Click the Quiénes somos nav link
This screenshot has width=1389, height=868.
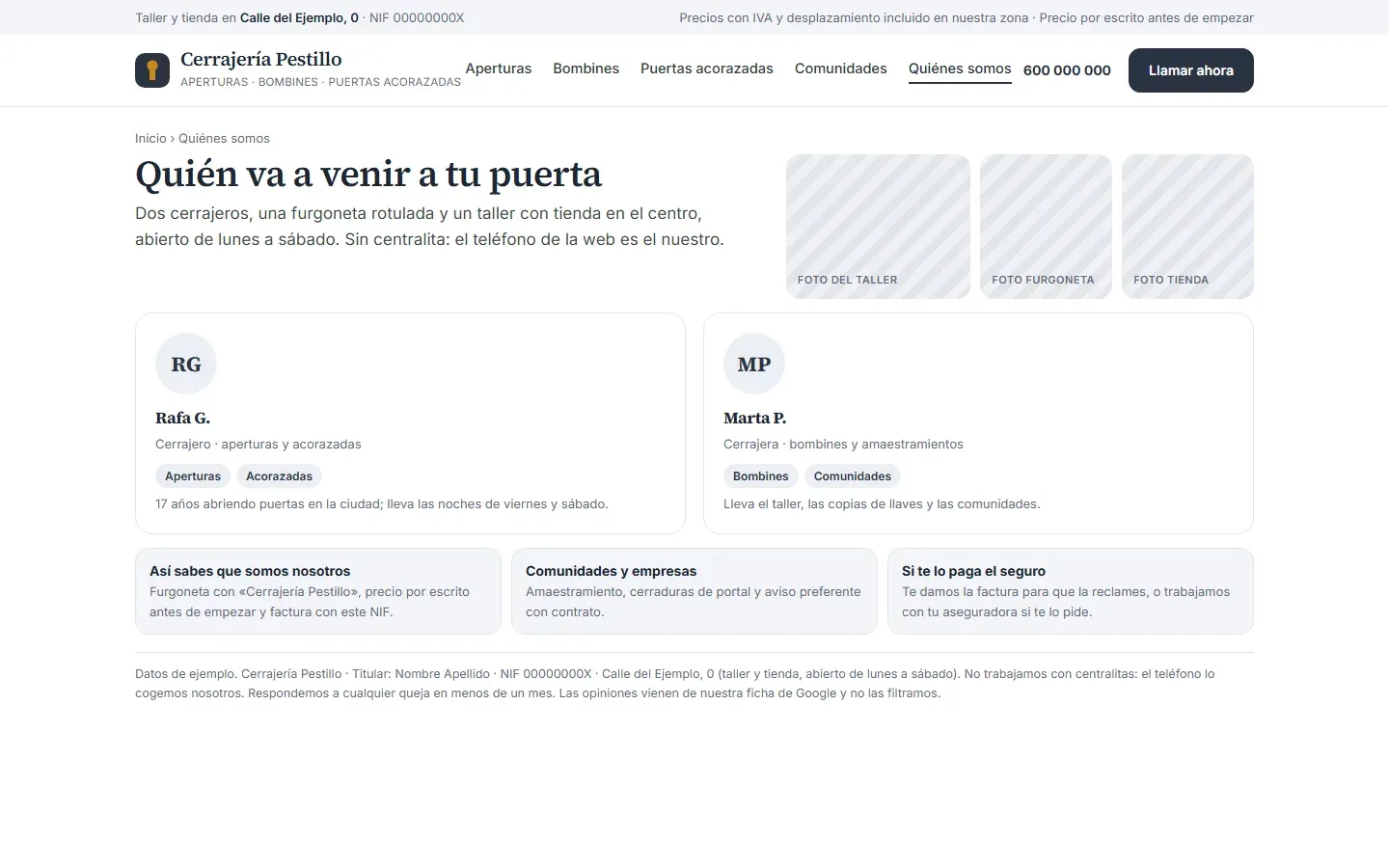pyautogui.click(x=960, y=68)
